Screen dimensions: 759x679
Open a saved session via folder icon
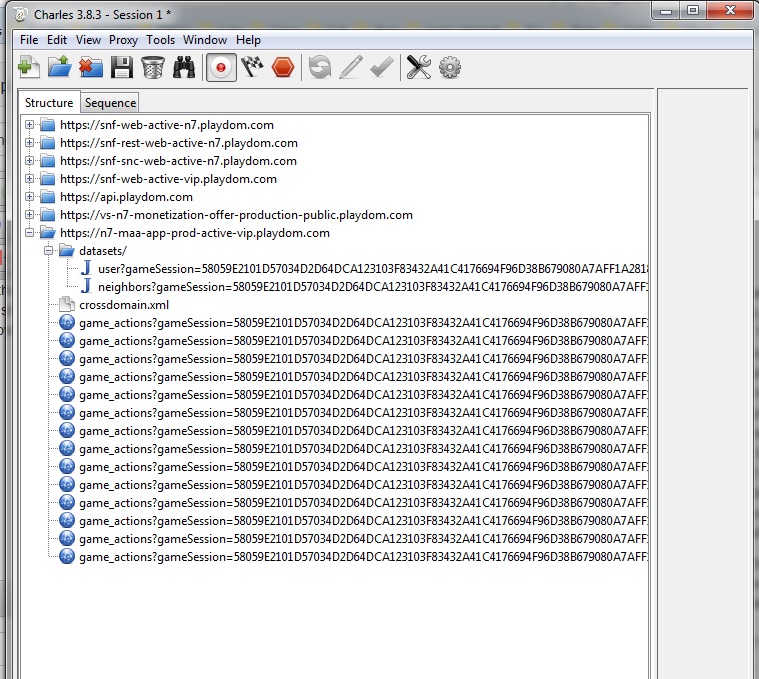[59, 67]
